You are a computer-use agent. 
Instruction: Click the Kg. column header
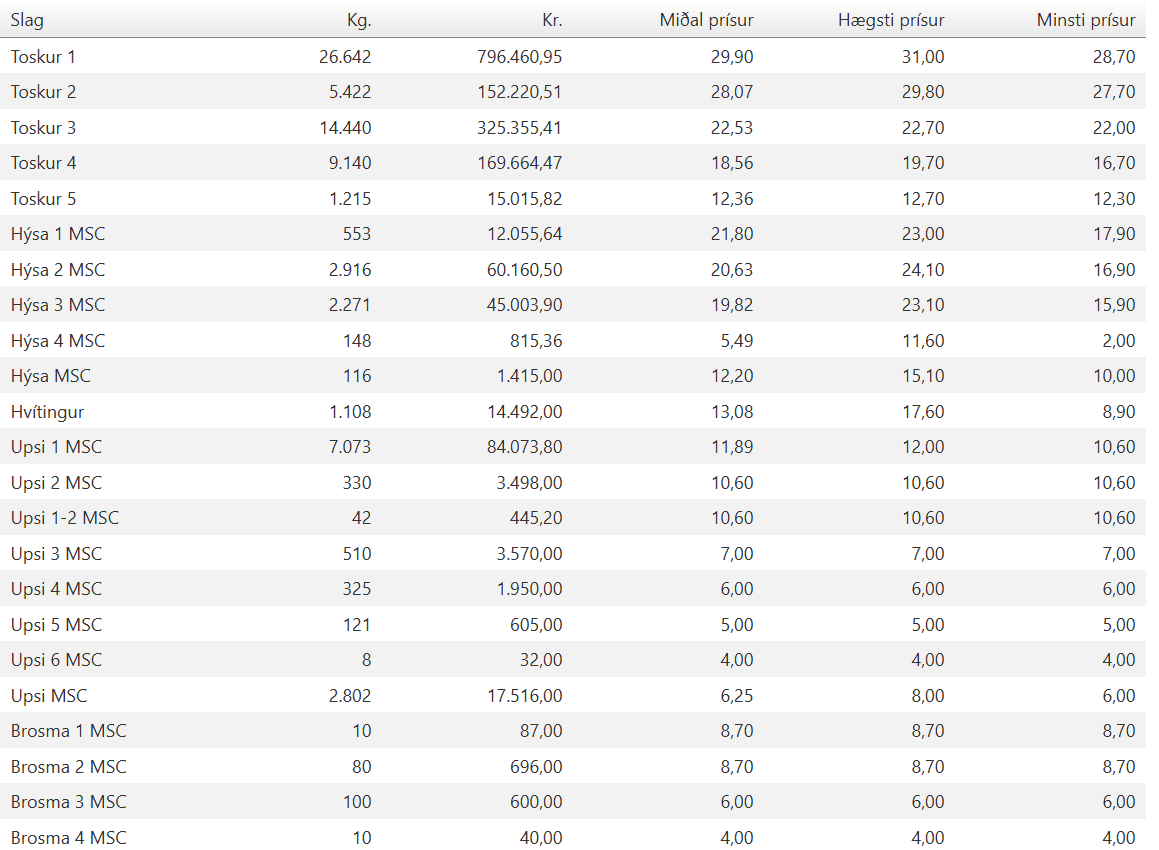click(359, 21)
